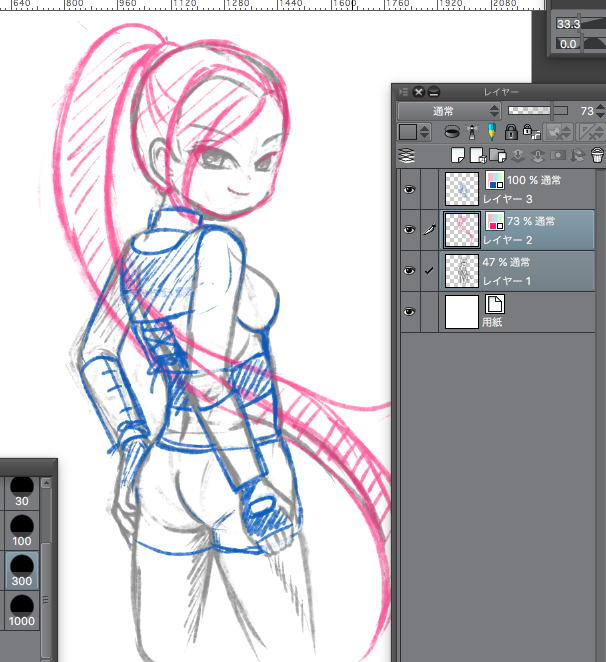Click the 47 % 通常 label on レイヤー 1
Screen dimensions: 606x662
pos(506,262)
